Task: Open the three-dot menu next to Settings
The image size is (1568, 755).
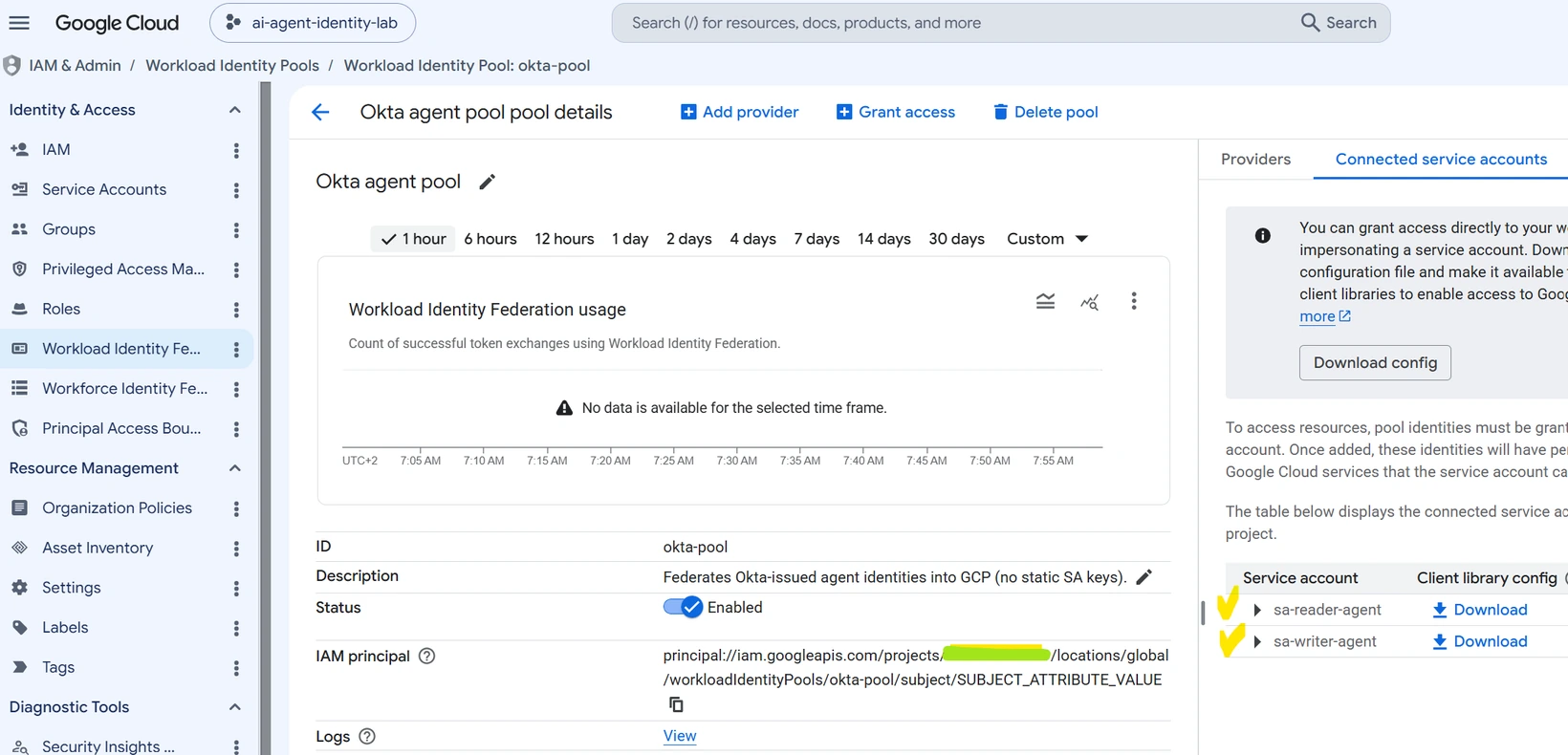Action: pyautogui.click(x=236, y=589)
